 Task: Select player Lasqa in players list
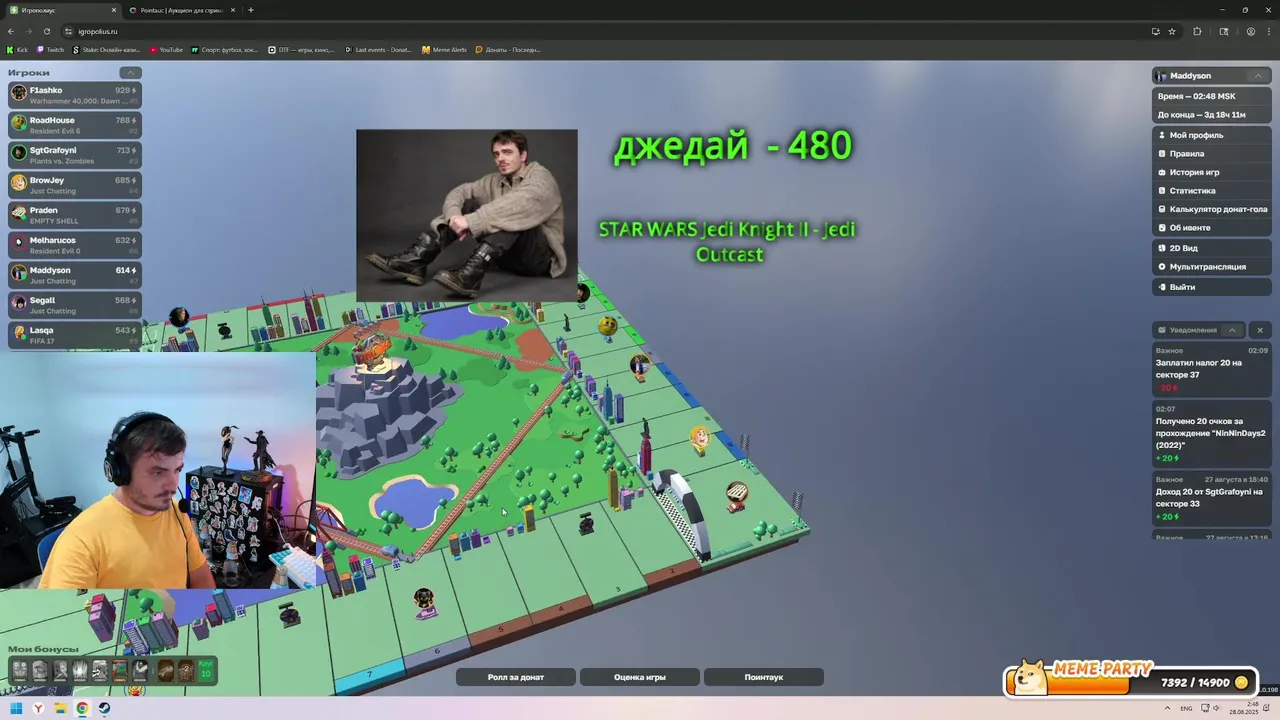tap(75, 335)
